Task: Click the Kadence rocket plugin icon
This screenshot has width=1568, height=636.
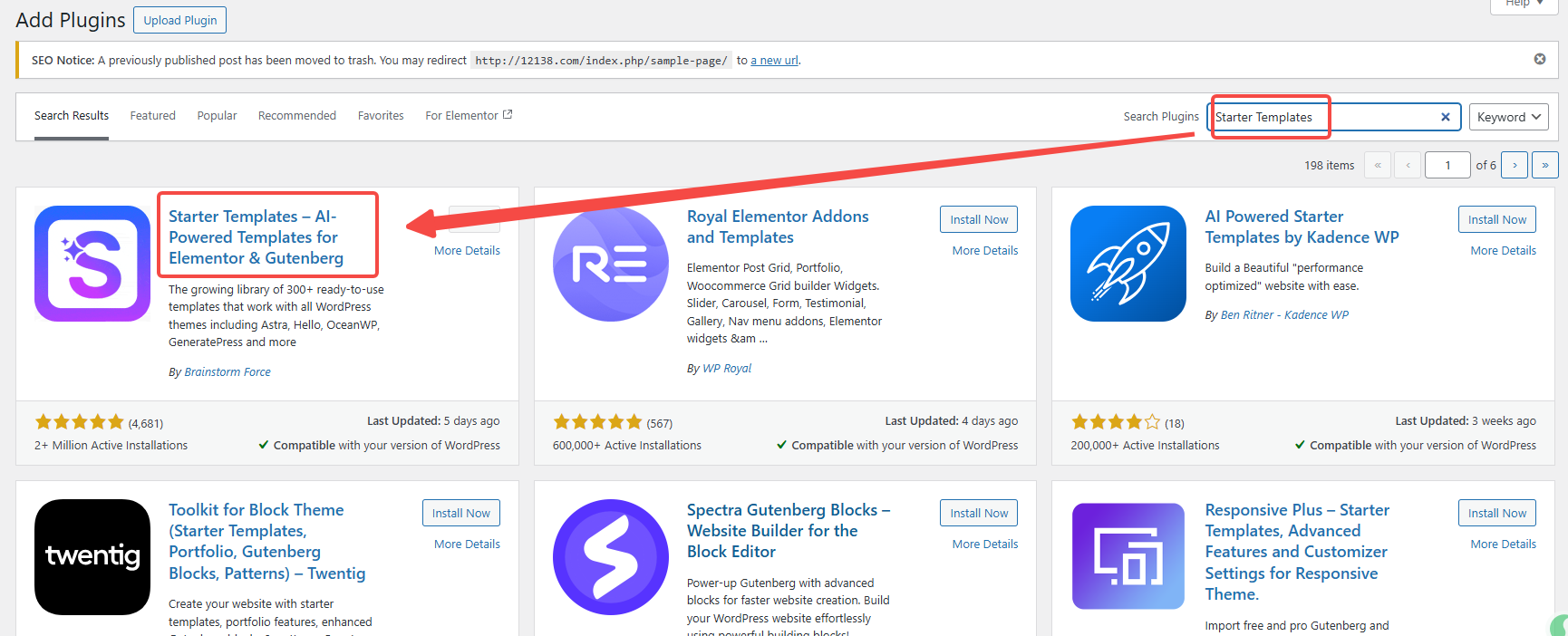Action: click(x=1128, y=264)
